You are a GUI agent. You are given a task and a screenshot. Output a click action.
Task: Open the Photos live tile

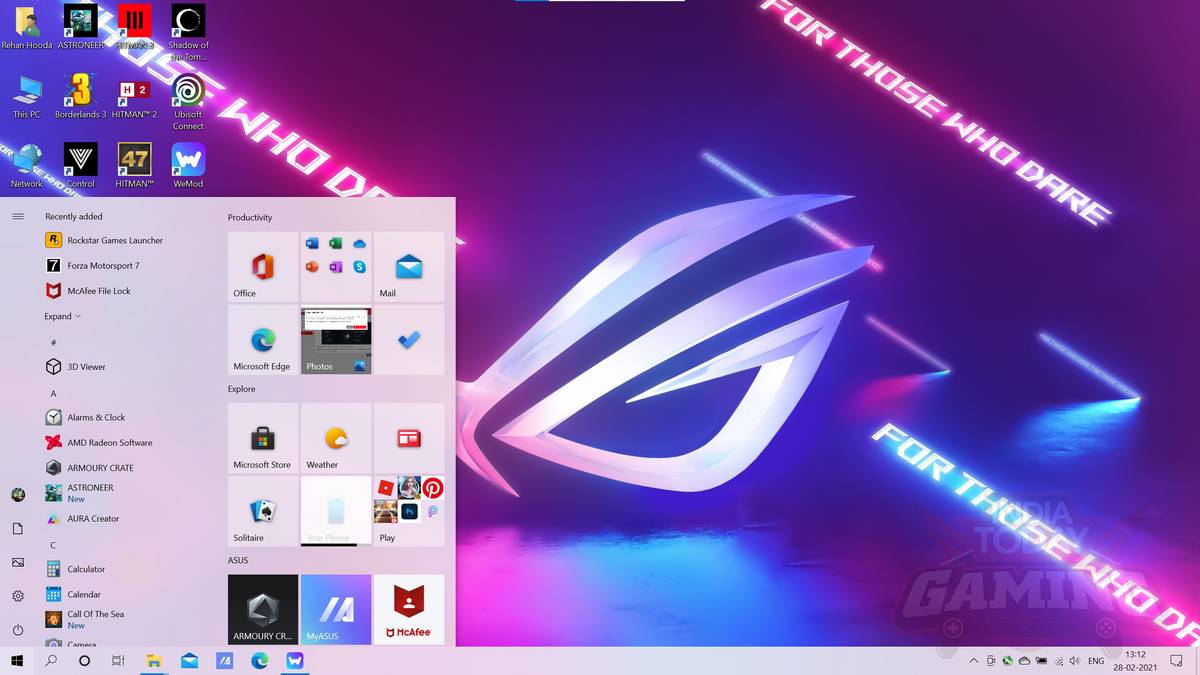336,340
